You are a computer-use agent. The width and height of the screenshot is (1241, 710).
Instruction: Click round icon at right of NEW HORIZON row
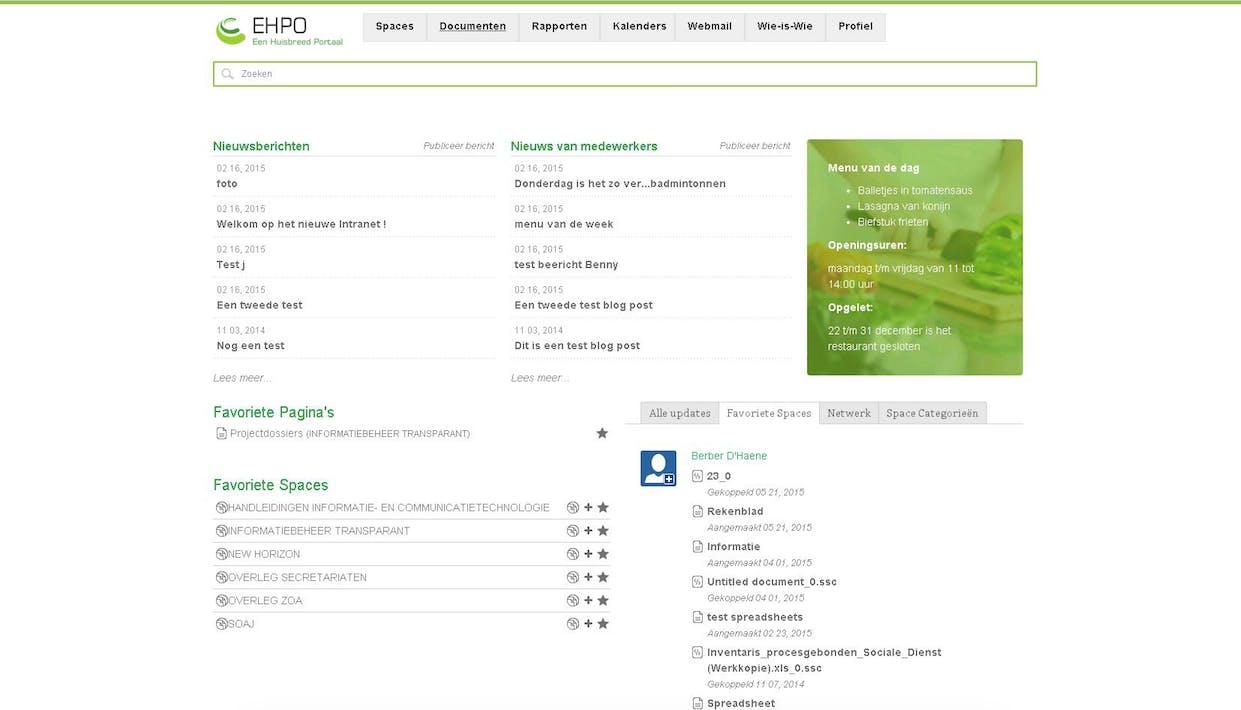coord(573,554)
